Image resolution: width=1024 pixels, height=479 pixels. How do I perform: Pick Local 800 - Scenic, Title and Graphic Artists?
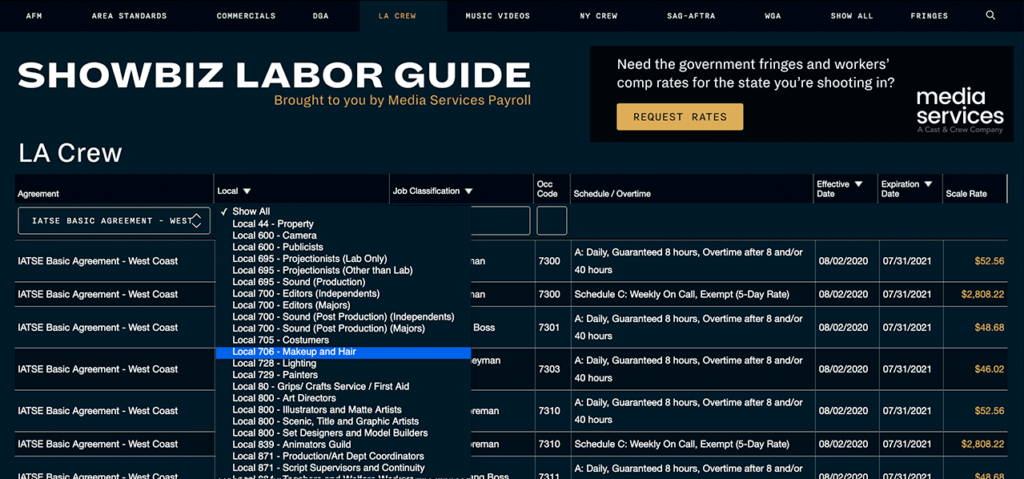coord(343,421)
